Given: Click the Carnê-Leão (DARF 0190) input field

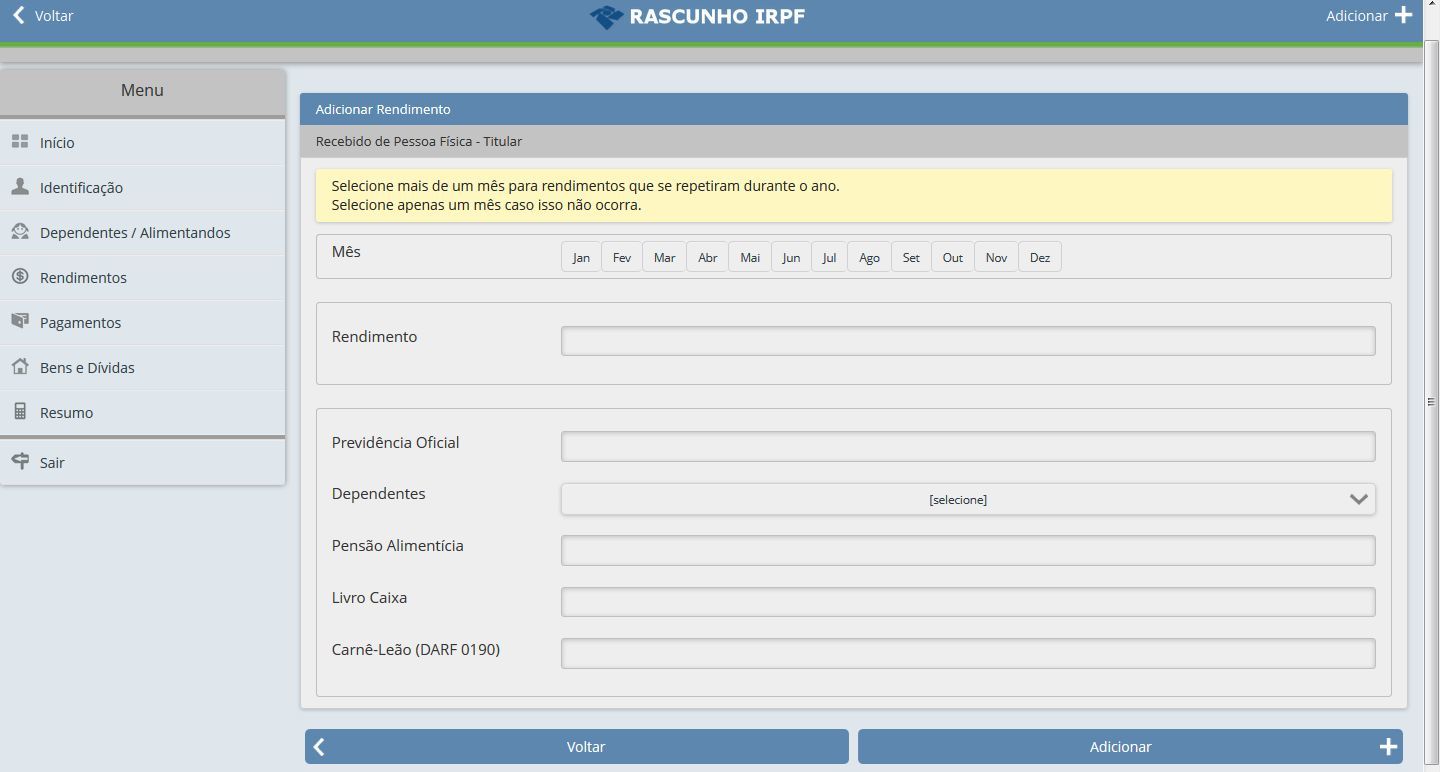Looking at the screenshot, I should tap(968, 654).
